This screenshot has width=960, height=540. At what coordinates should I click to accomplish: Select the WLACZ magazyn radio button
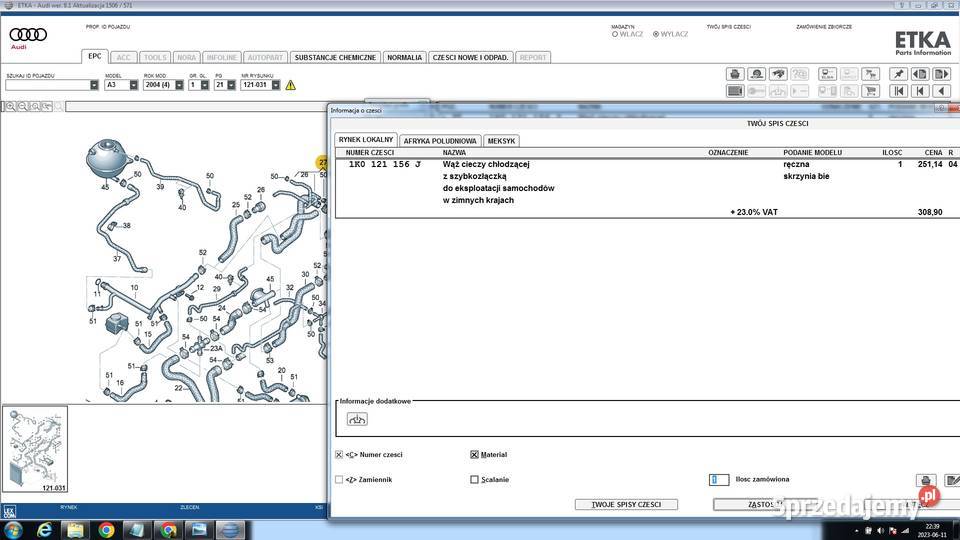[x=614, y=34]
